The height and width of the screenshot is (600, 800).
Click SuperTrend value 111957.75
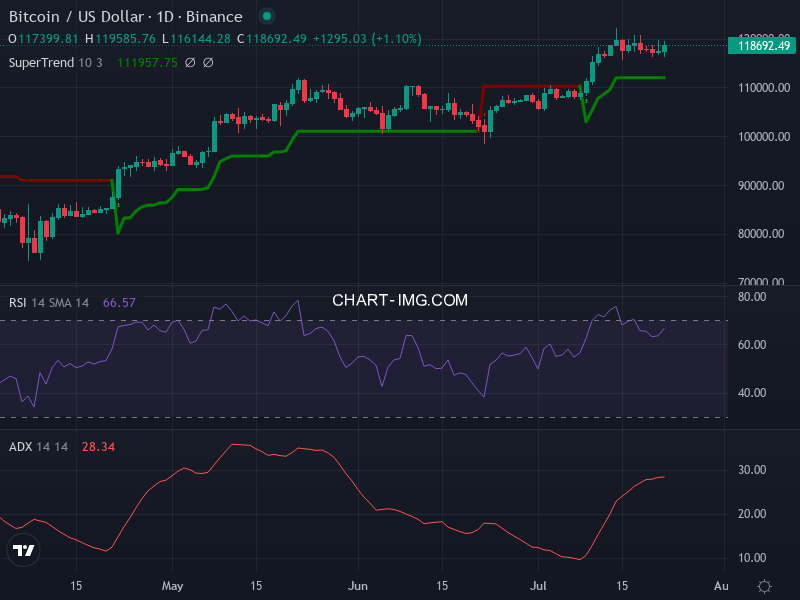[x=147, y=63]
